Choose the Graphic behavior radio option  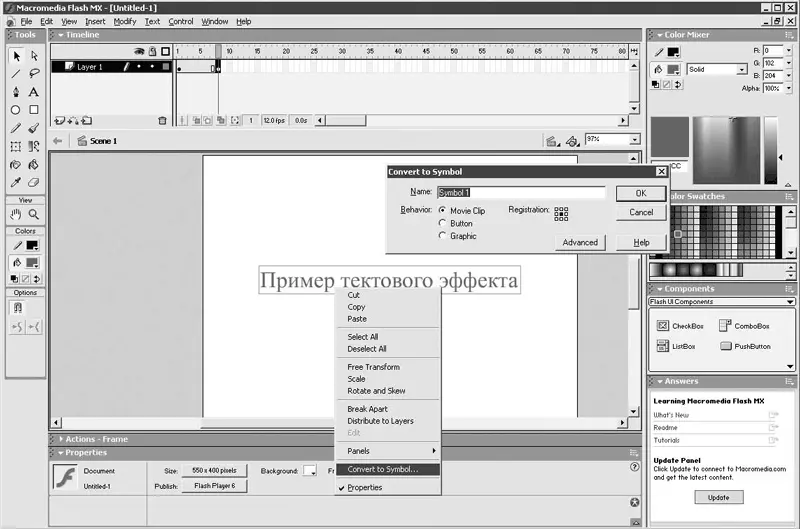pos(442,235)
